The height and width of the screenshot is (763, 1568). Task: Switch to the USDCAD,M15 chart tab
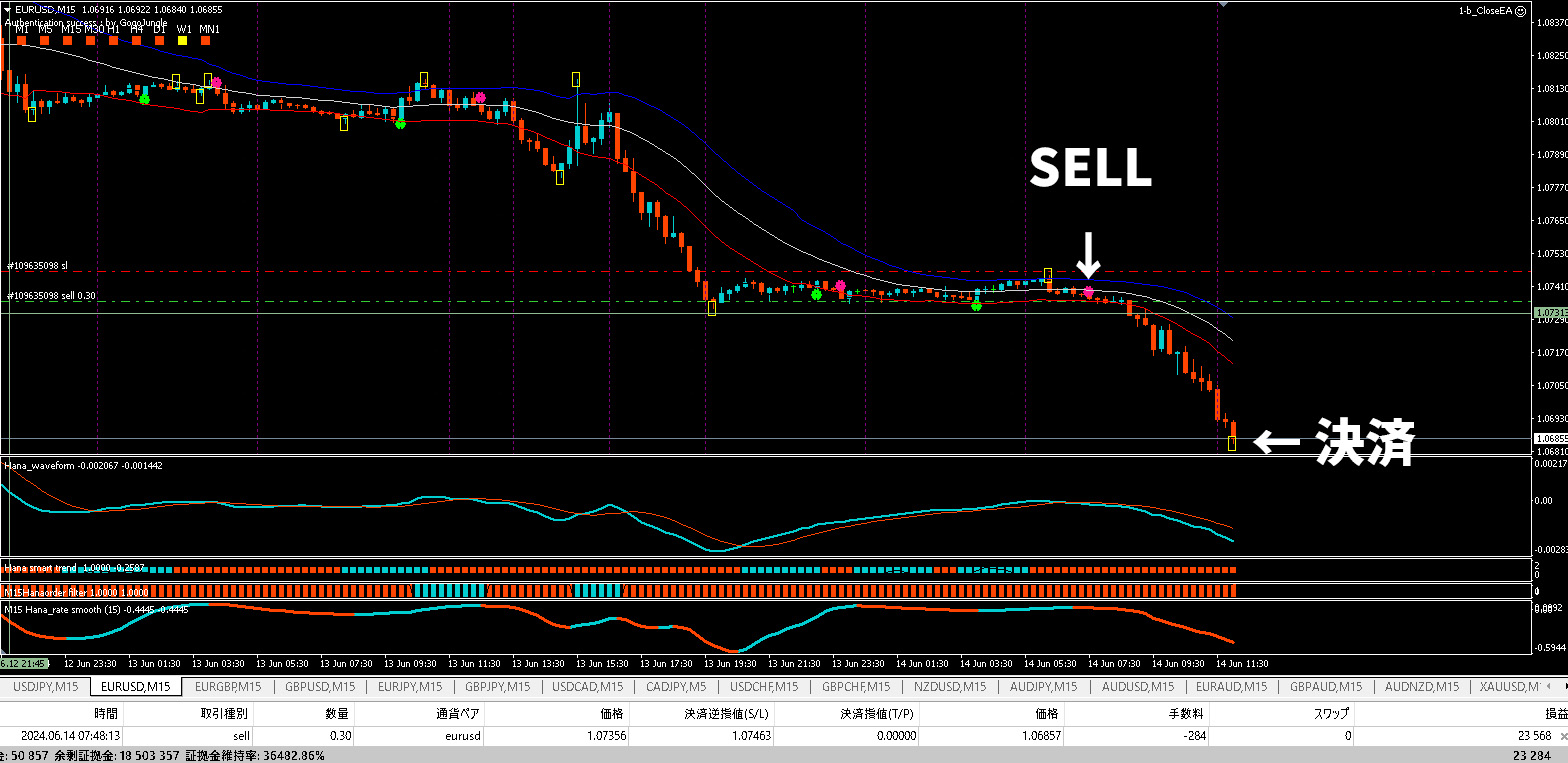pos(587,686)
